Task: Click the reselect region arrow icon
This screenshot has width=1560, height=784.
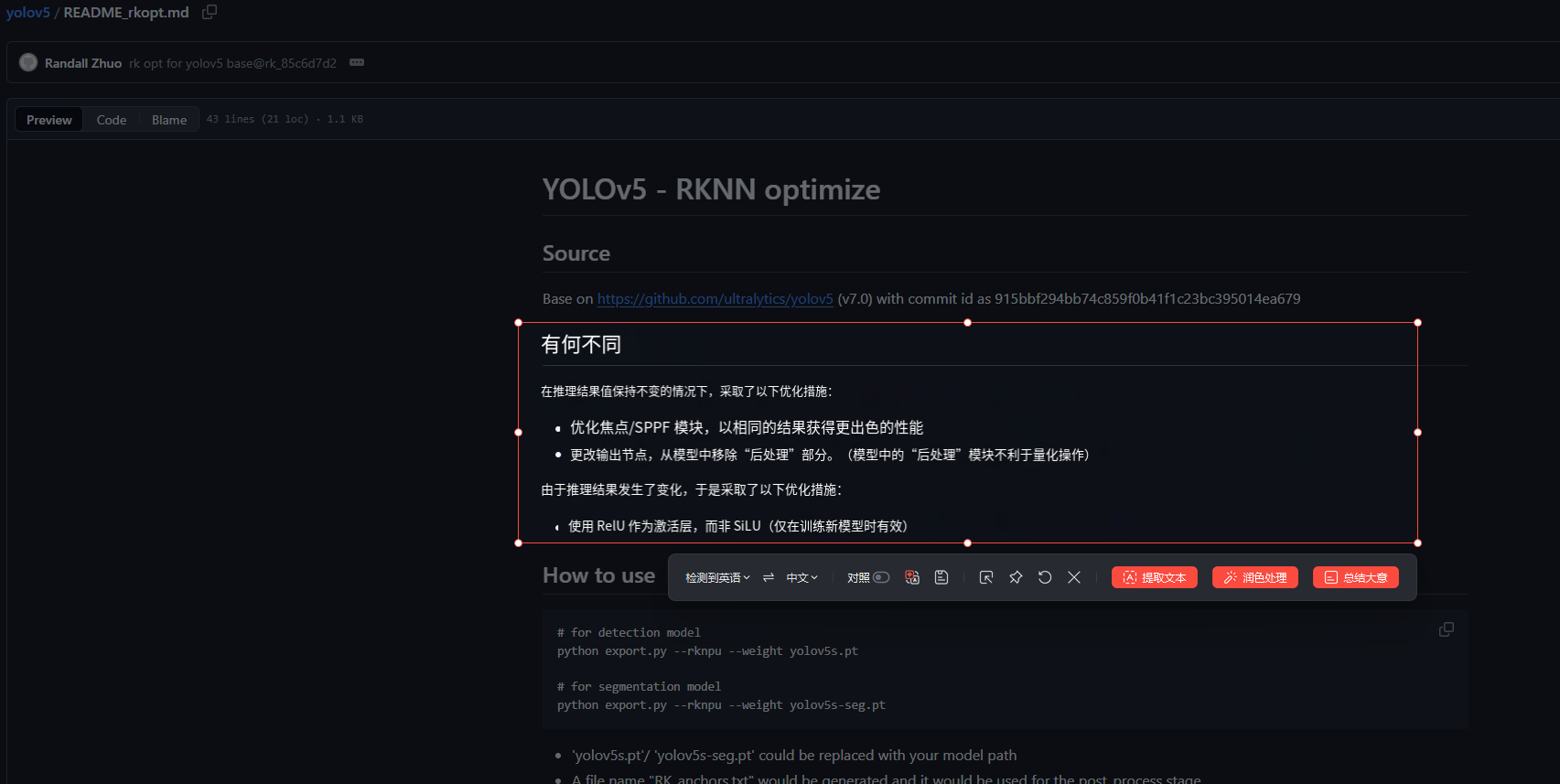Action: coord(986,577)
